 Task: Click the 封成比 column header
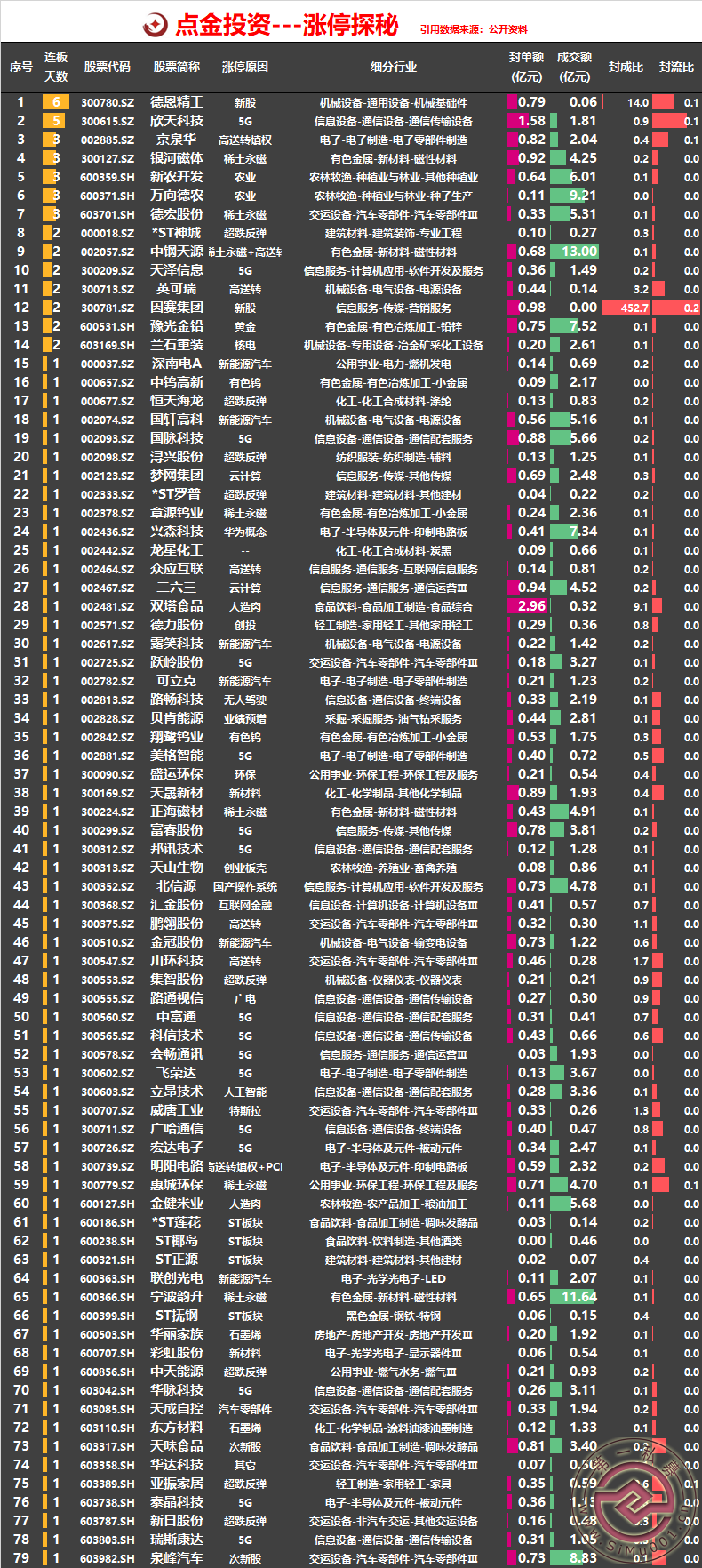click(626, 68)
